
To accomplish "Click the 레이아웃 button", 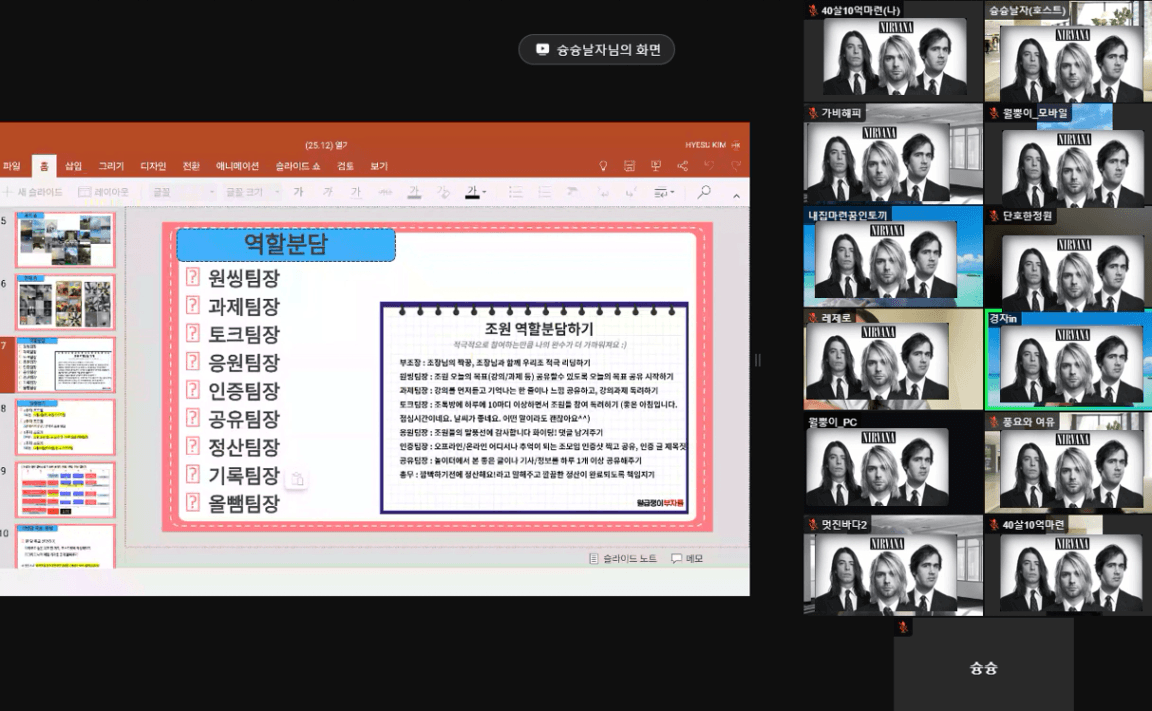I will [104, 192].
